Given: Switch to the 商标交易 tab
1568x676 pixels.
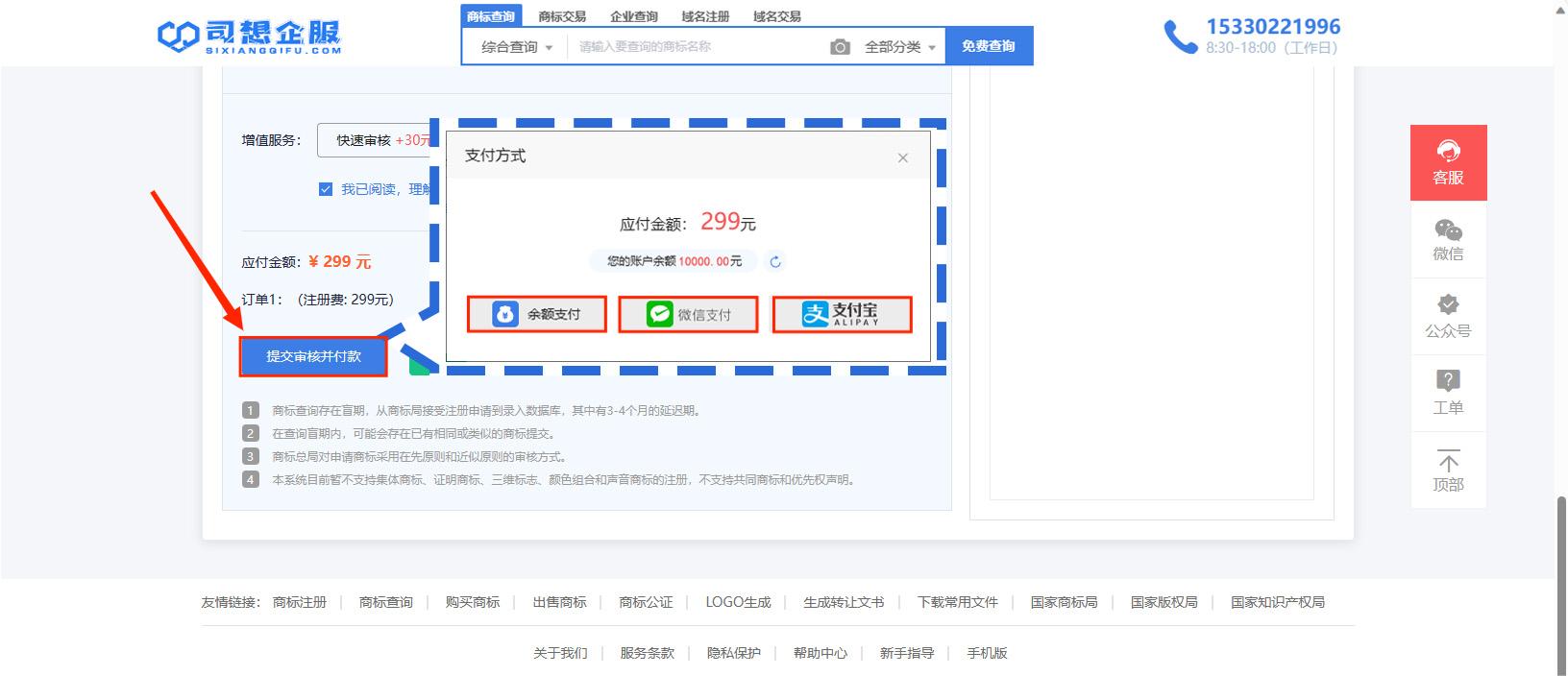Looking at the screenshot, I should tap(562, 16).
